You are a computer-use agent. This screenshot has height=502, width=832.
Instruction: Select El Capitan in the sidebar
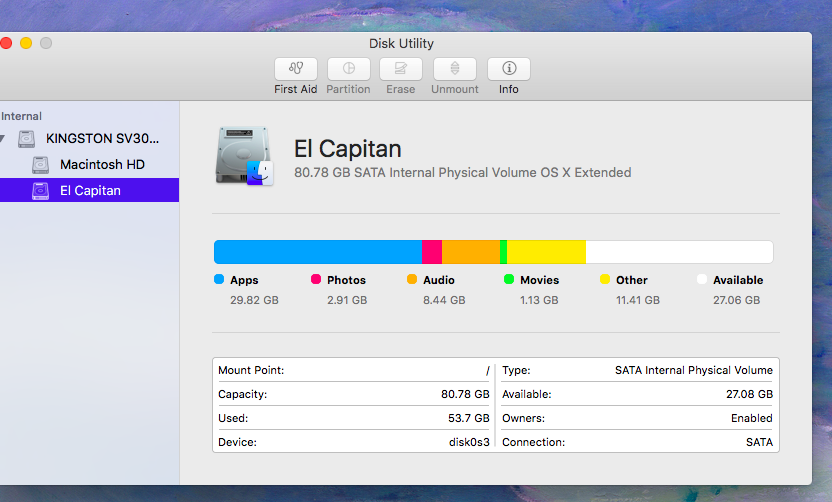click(x=89, y=190)
